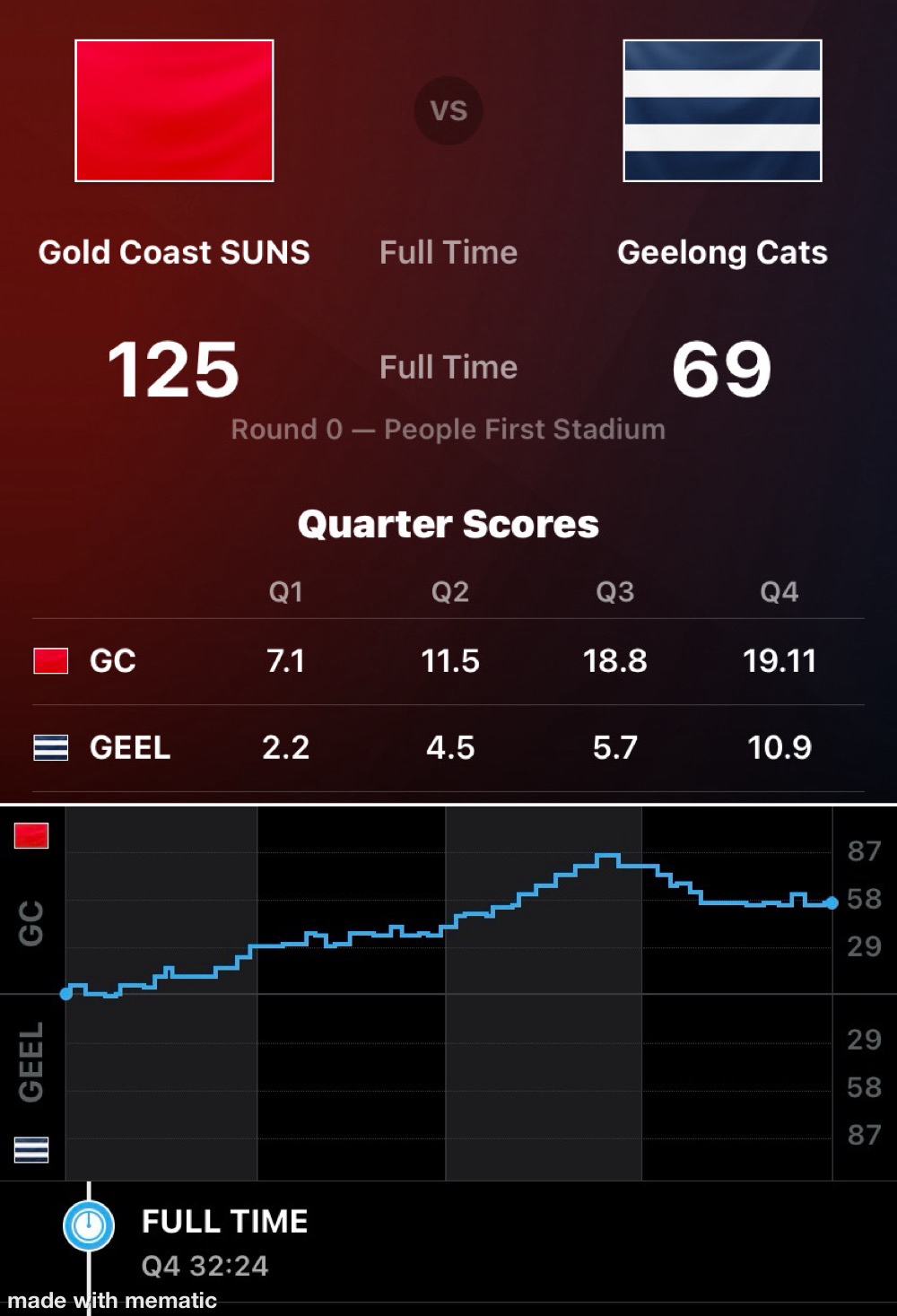897x1316 pixels.
Task: Tap the large Geelong Cats striped flag
Action: (x=722, y=110)
